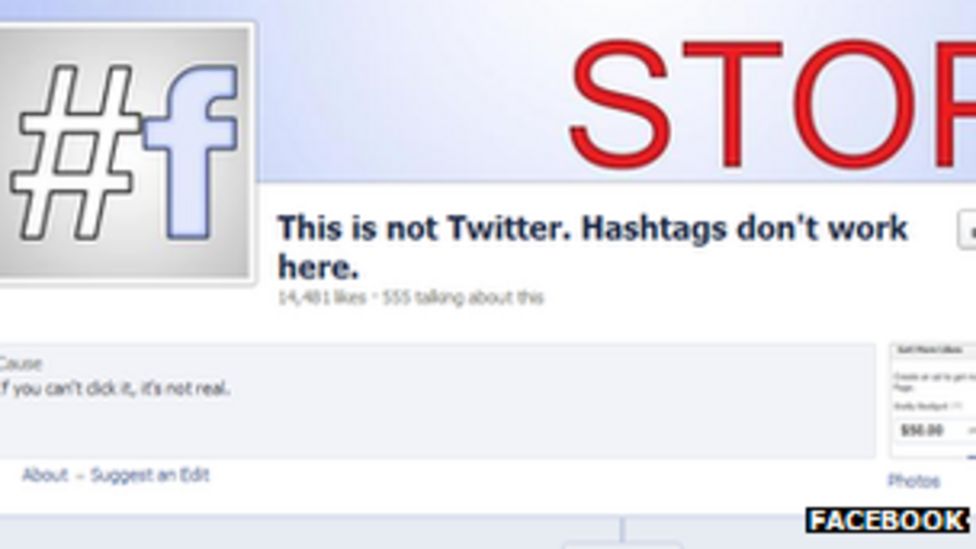View the 14,481 likes count
Image resolution: width=976 pixels, height=549 pixels.
321,298
